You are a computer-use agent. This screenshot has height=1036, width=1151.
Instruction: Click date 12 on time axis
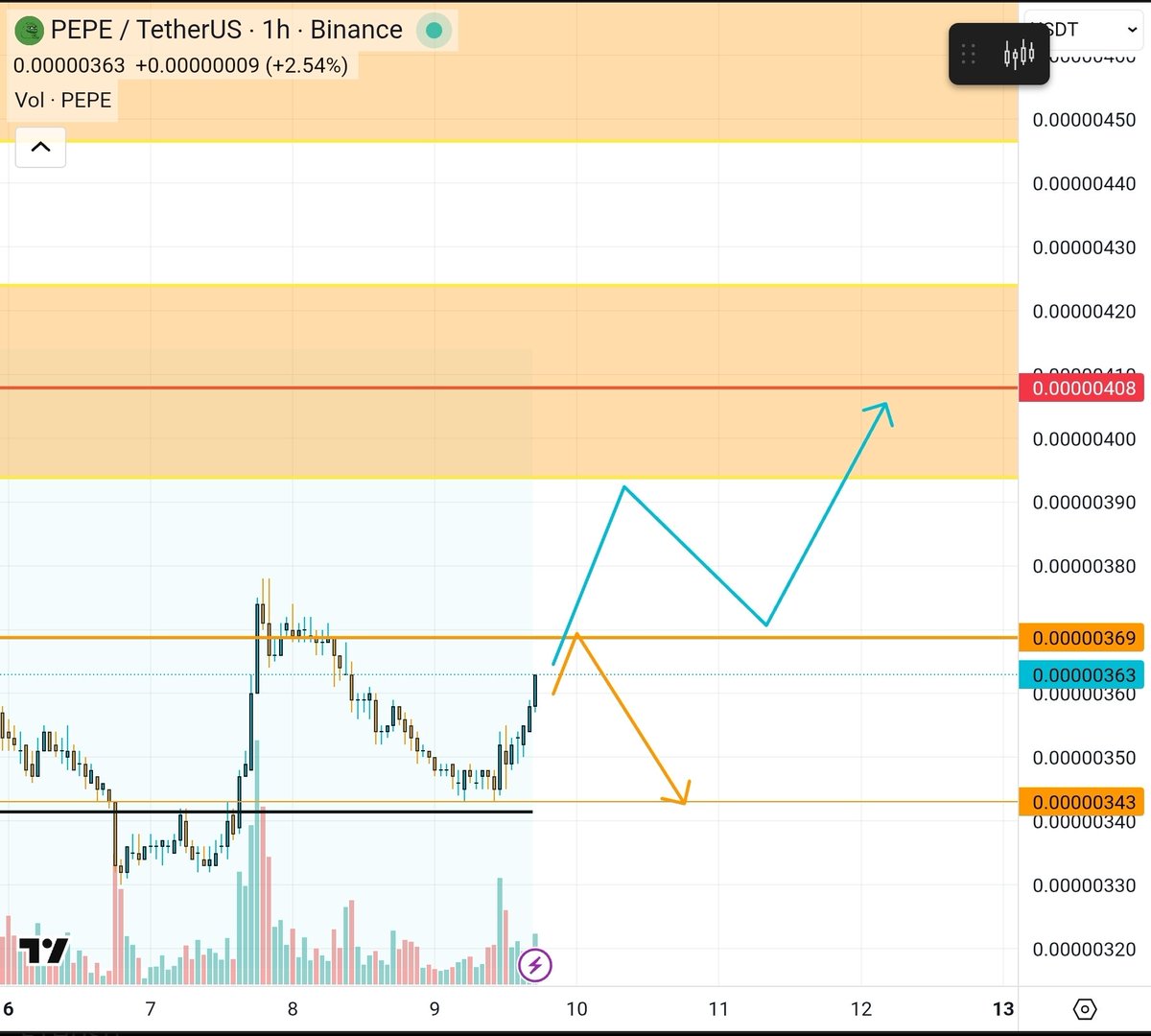pos(860,1008)
